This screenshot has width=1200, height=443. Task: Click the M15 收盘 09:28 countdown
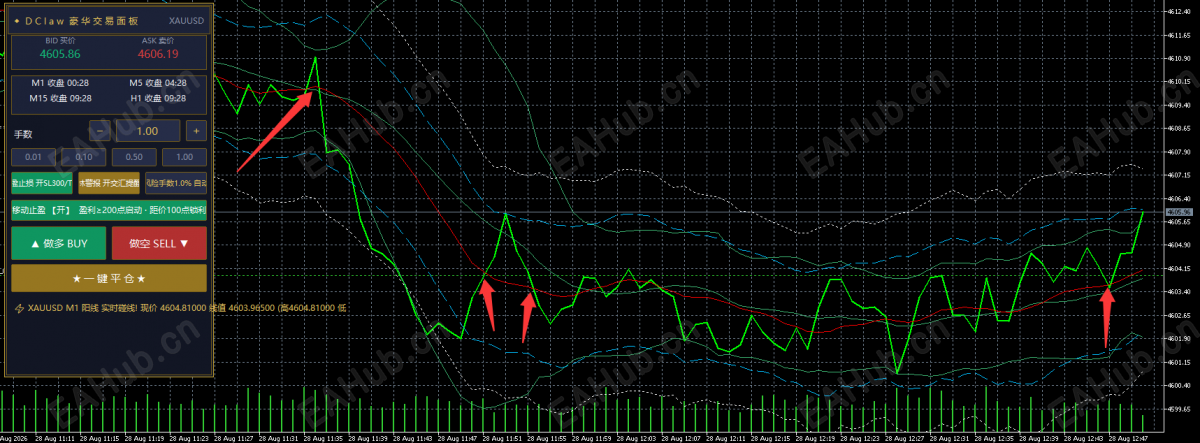point(60,98)
